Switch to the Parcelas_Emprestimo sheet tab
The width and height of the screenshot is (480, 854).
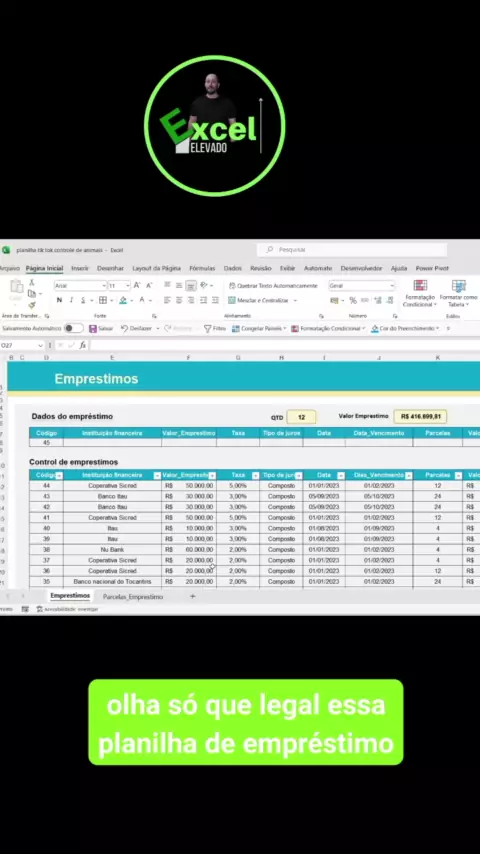(133, 597)
